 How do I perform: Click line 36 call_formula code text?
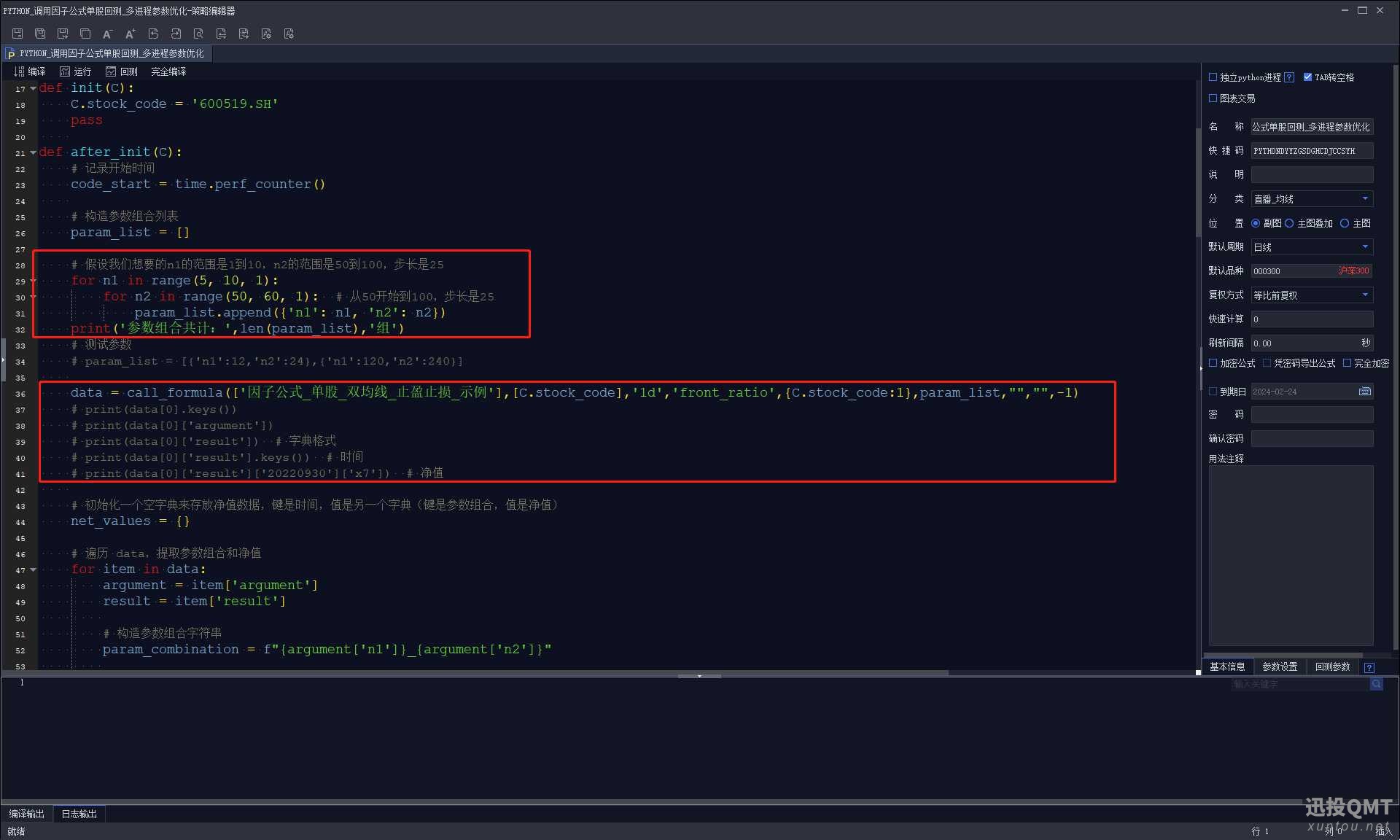click(574, 392)
